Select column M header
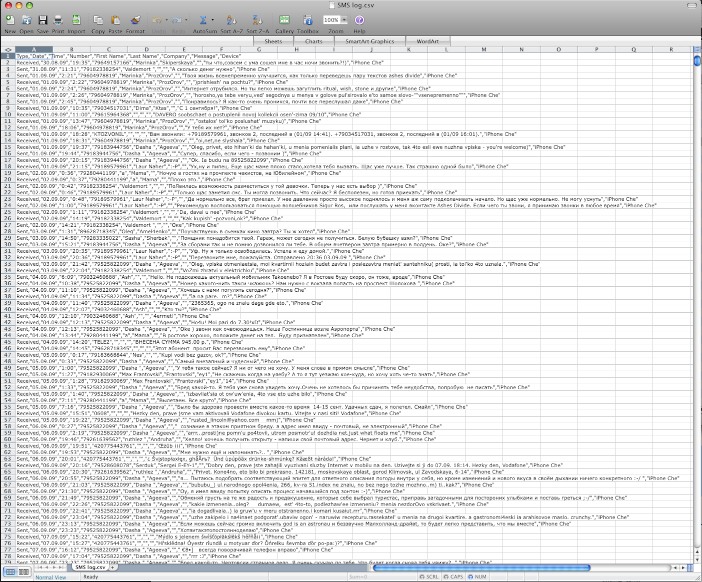 (x=484, y=50)
